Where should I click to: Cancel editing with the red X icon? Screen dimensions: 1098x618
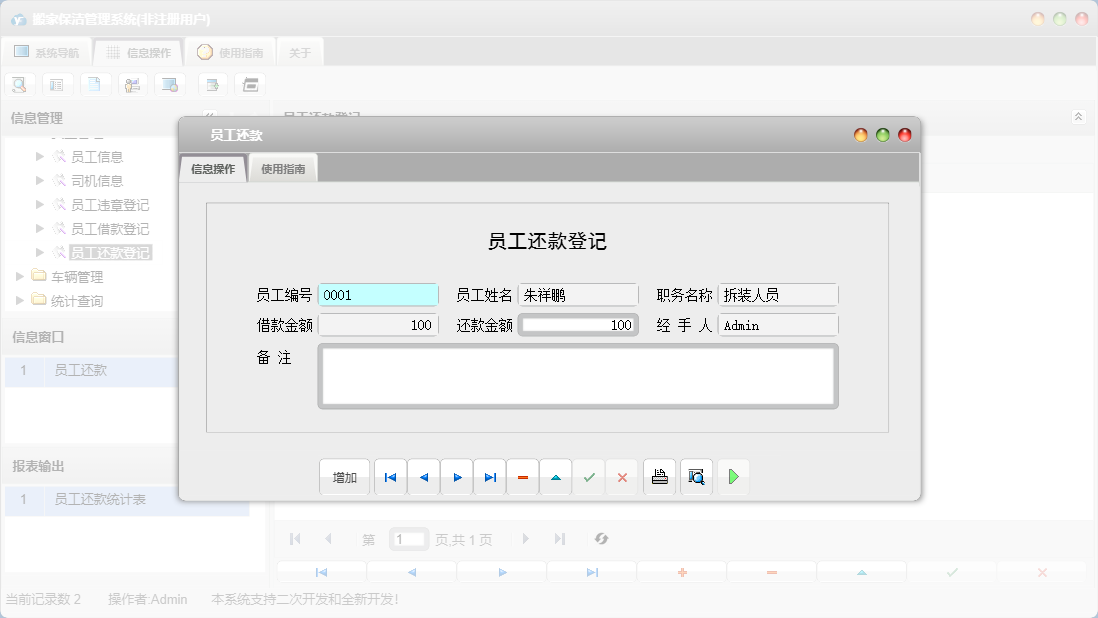click(622, 477)
